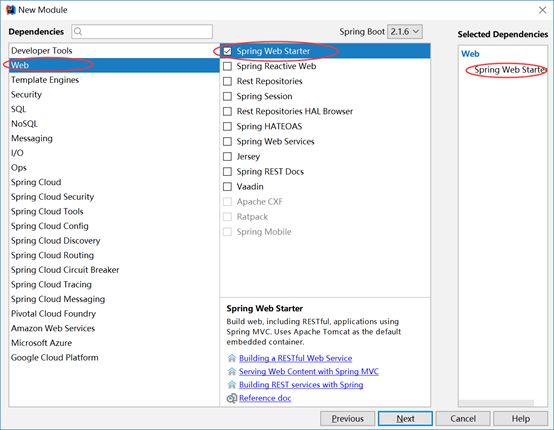Select the Developer Tools category
This screenshot has width=554, height=430.
click(x=114, y=51)
